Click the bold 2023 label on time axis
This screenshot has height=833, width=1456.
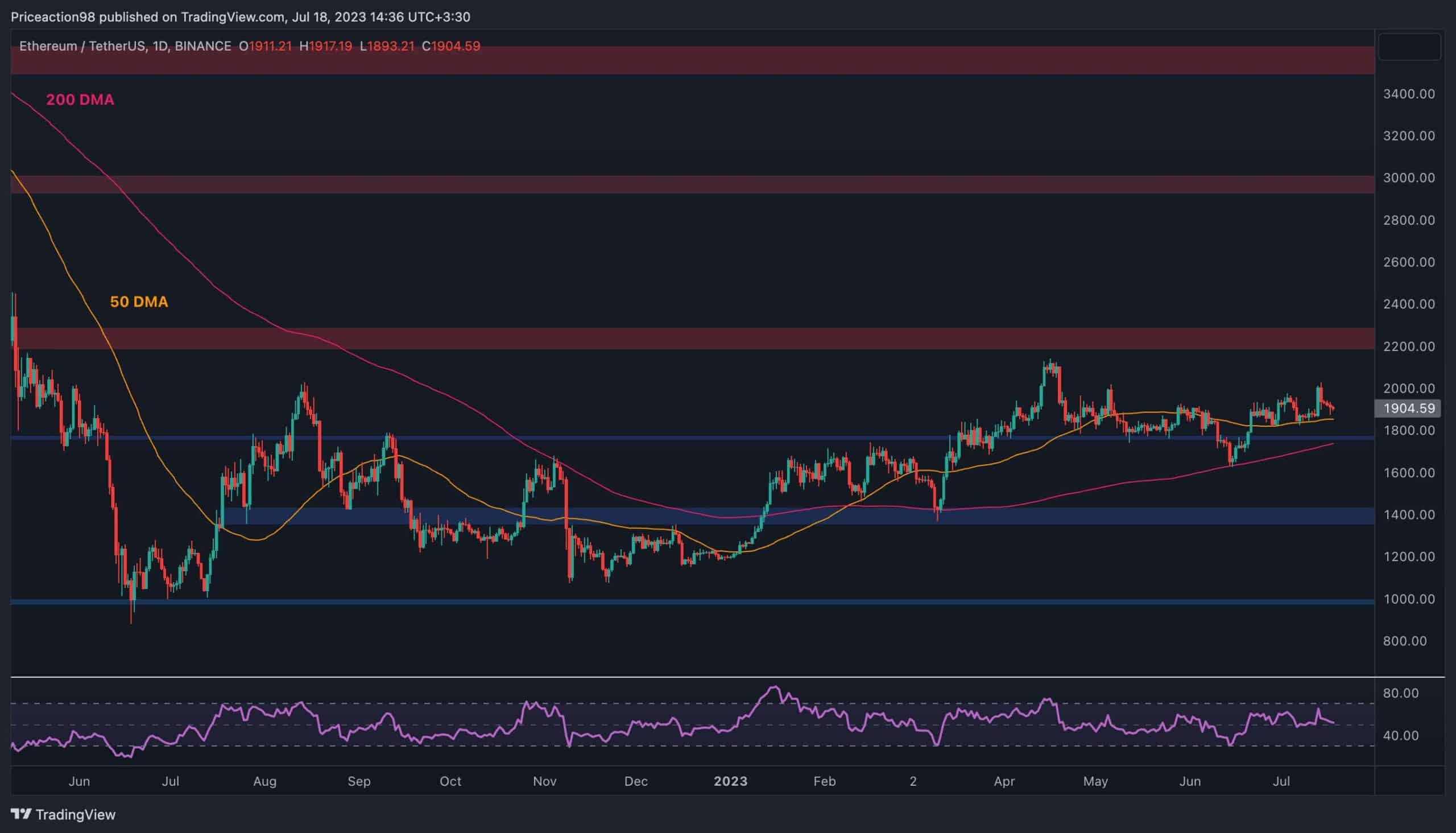point(730,782)
